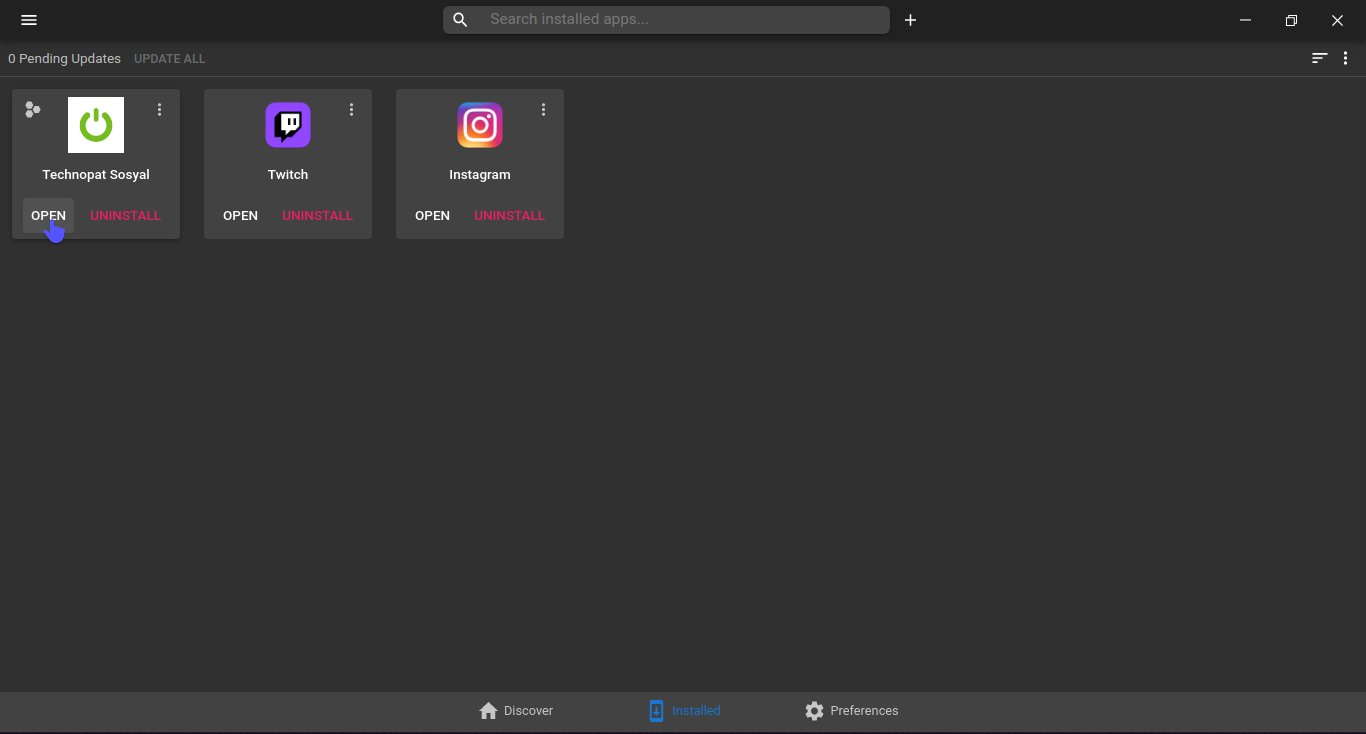
Task: Click Update All button
Action: pos(170,59)
